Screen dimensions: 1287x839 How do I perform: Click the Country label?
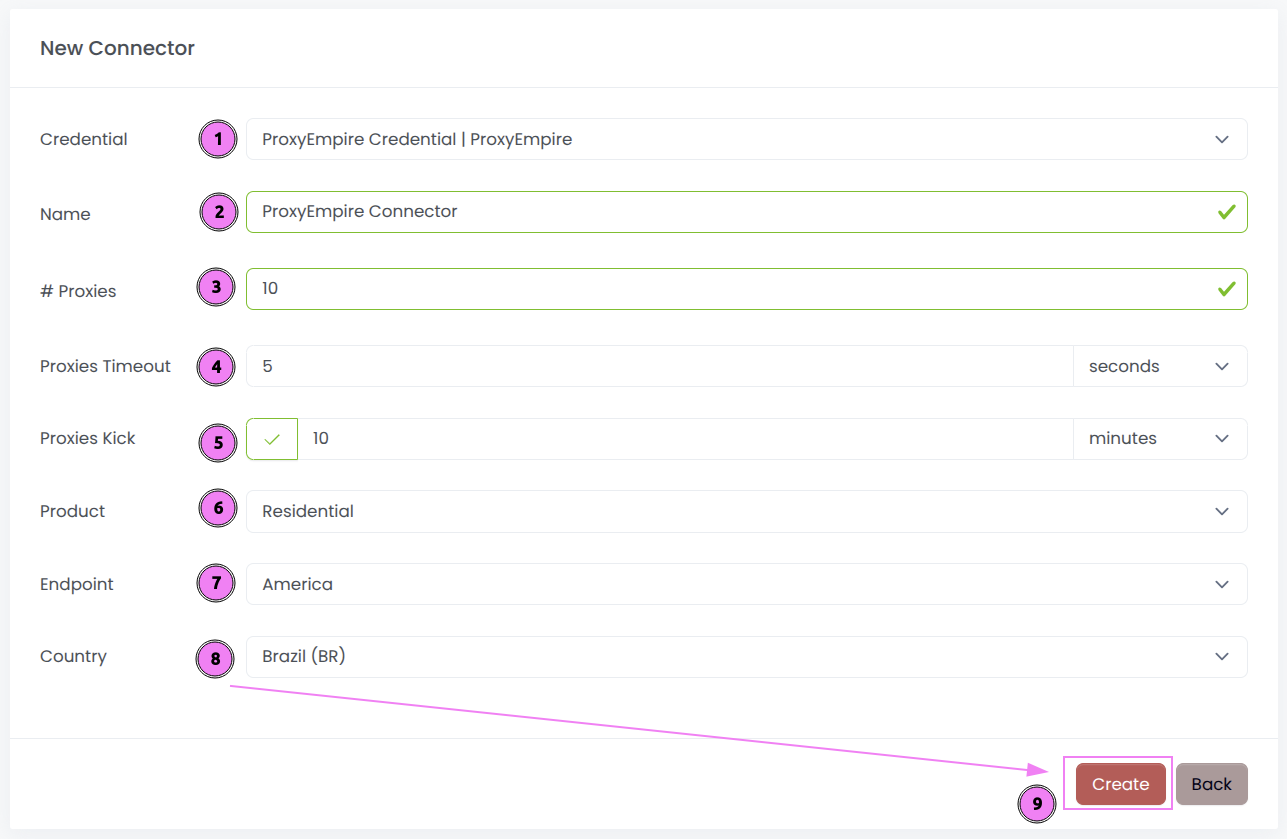tap(73, 656)
